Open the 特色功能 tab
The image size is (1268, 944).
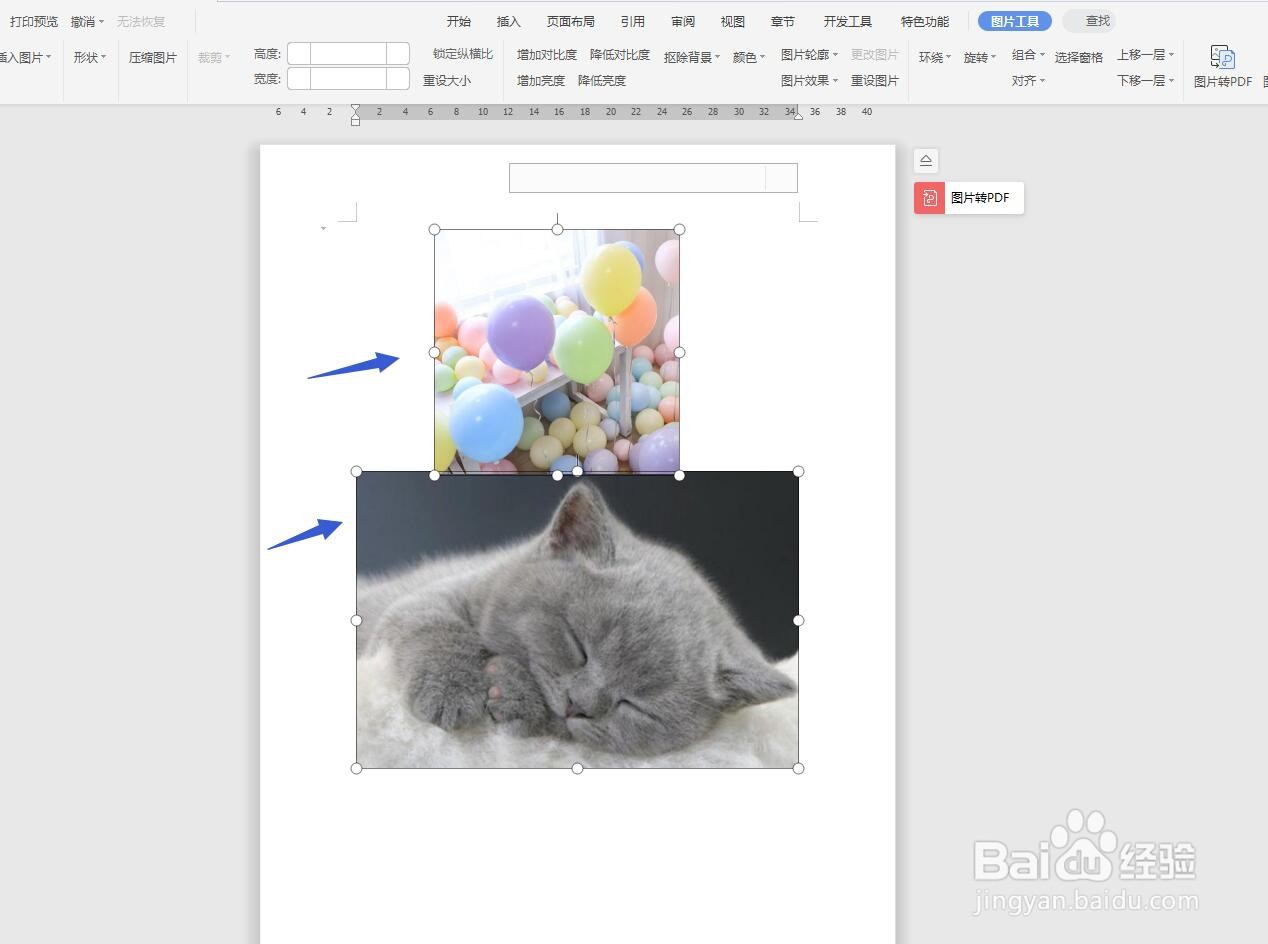(925, 21)
